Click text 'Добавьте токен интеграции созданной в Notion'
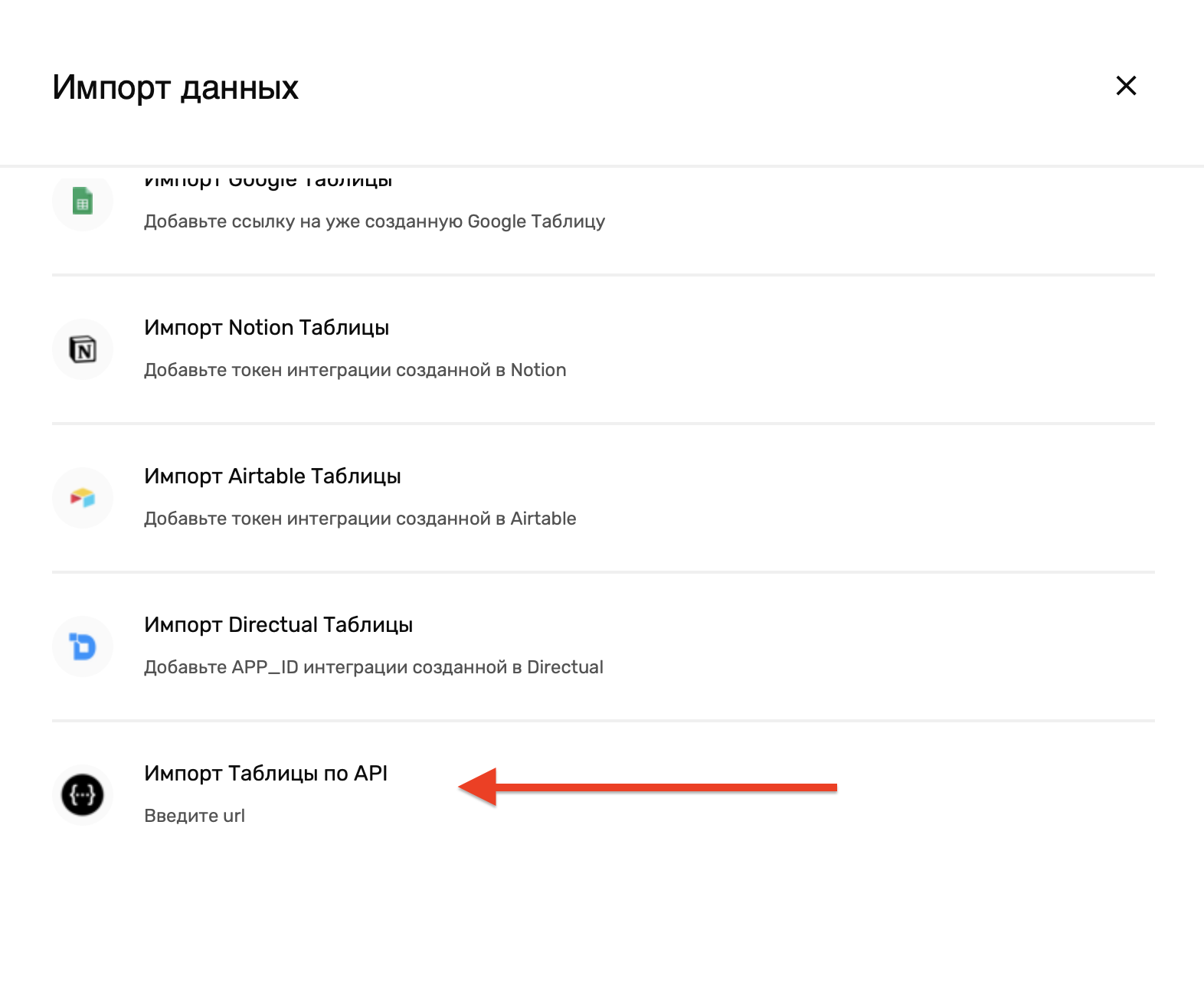This screenshot has height=1005, width=1204. [x=355, y=370]
